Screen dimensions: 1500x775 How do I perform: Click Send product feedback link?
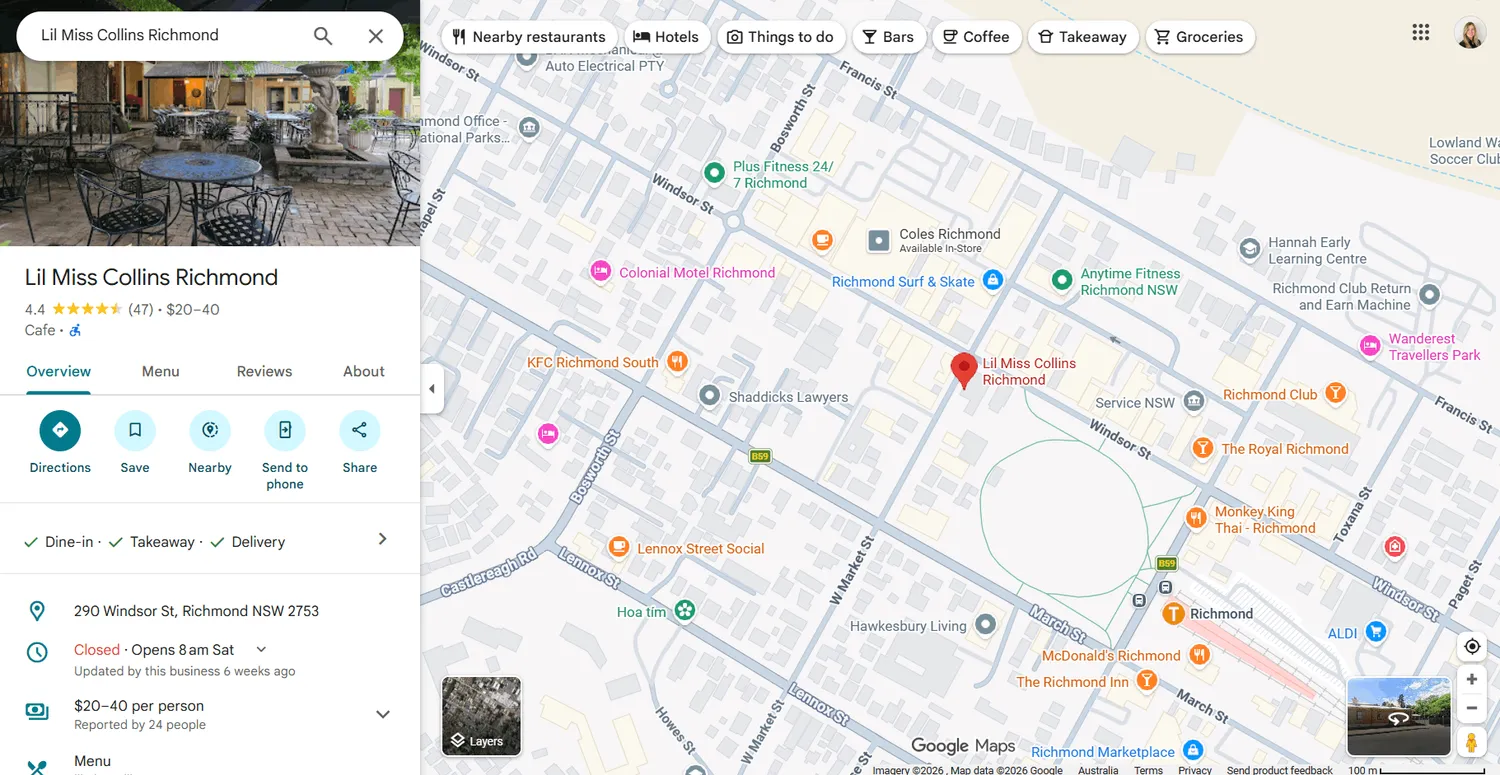point(1280,770)
